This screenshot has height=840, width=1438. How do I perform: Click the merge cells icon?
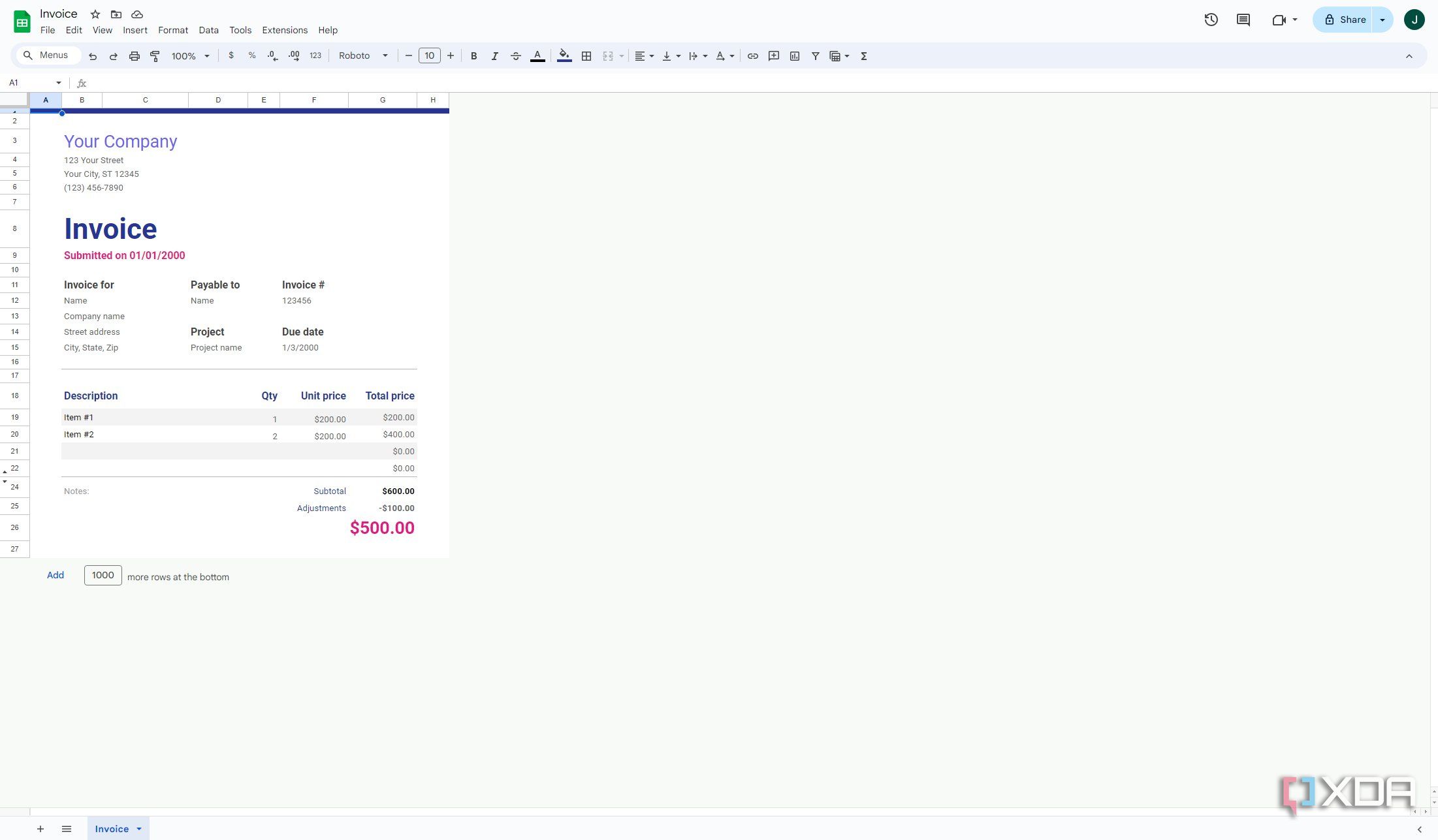[x=608, y=56]
